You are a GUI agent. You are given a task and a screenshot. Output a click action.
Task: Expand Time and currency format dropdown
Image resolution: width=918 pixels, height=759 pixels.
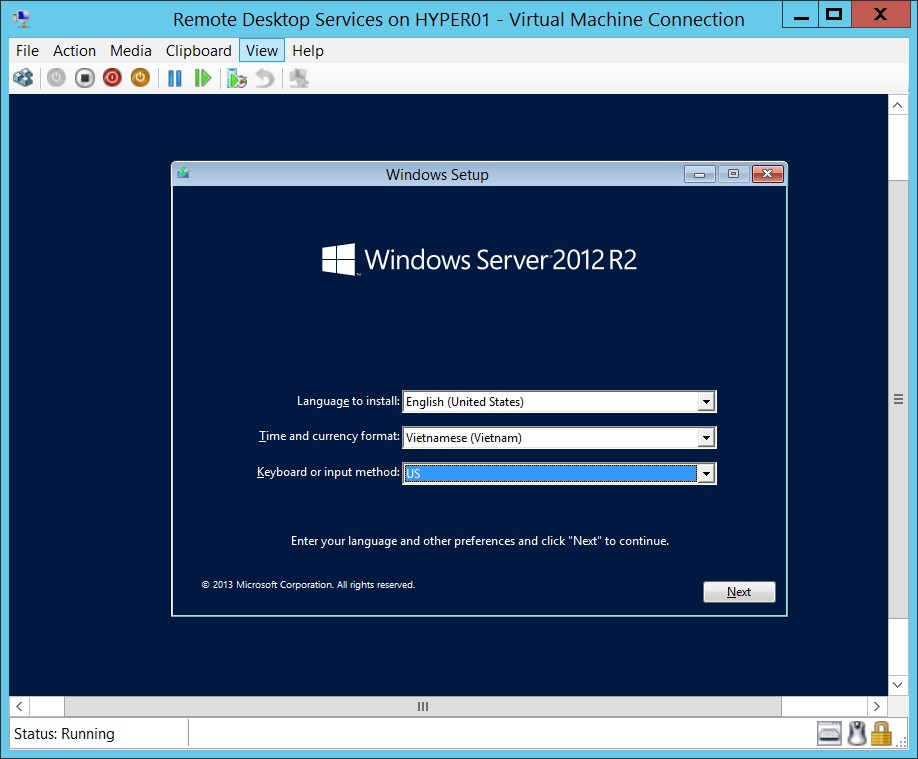point(706,437)
